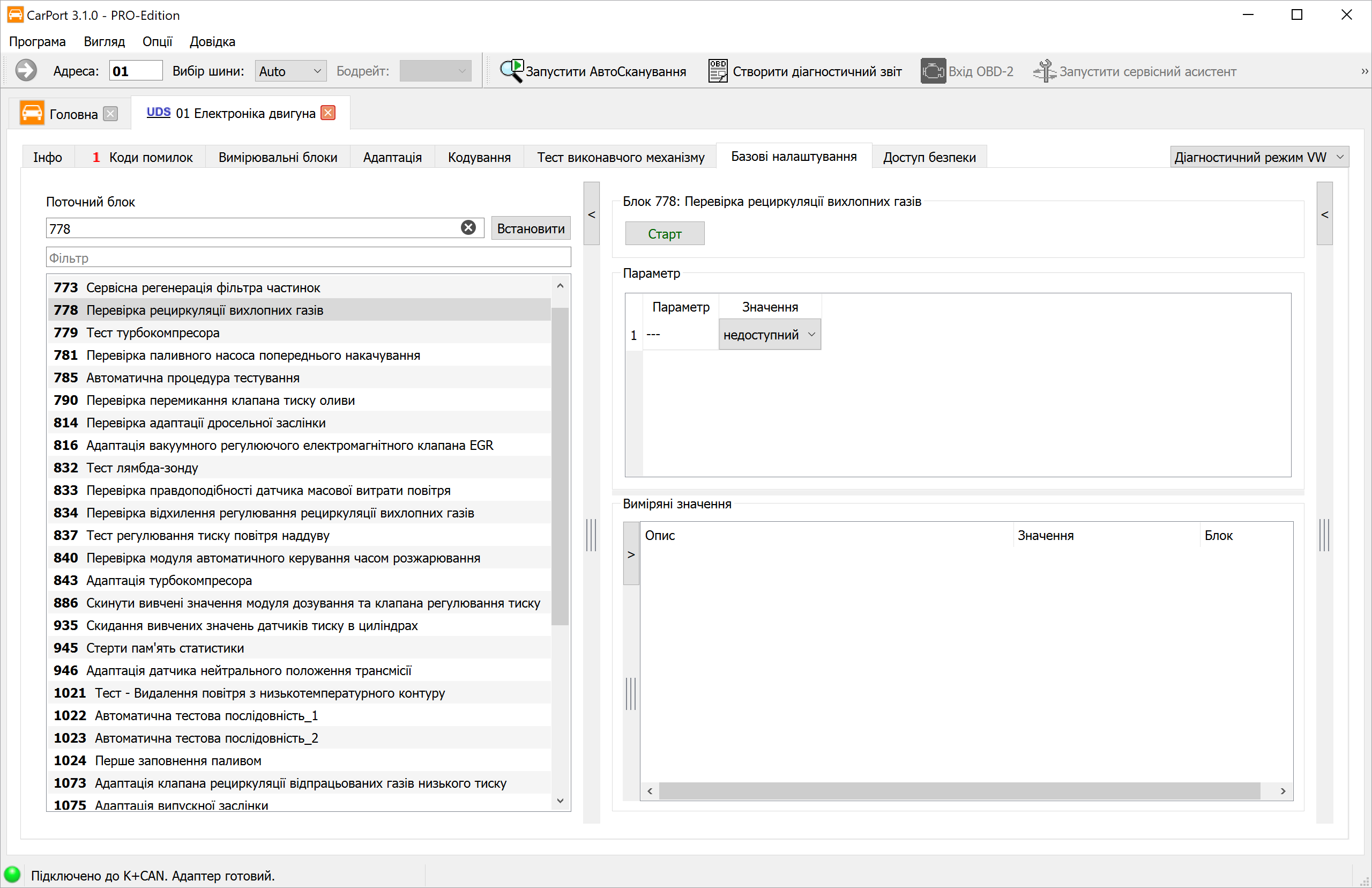Open the Вибір шини Auto dropdown
Screen dimensions: 1372x888
(290, 71)
